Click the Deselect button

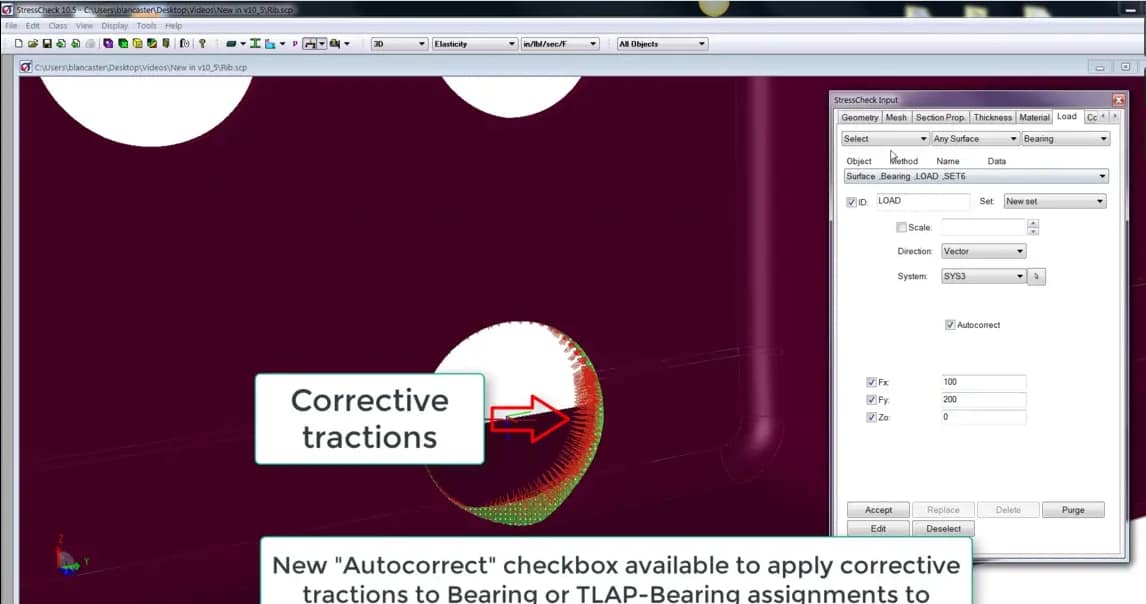(x=943, y=528)
